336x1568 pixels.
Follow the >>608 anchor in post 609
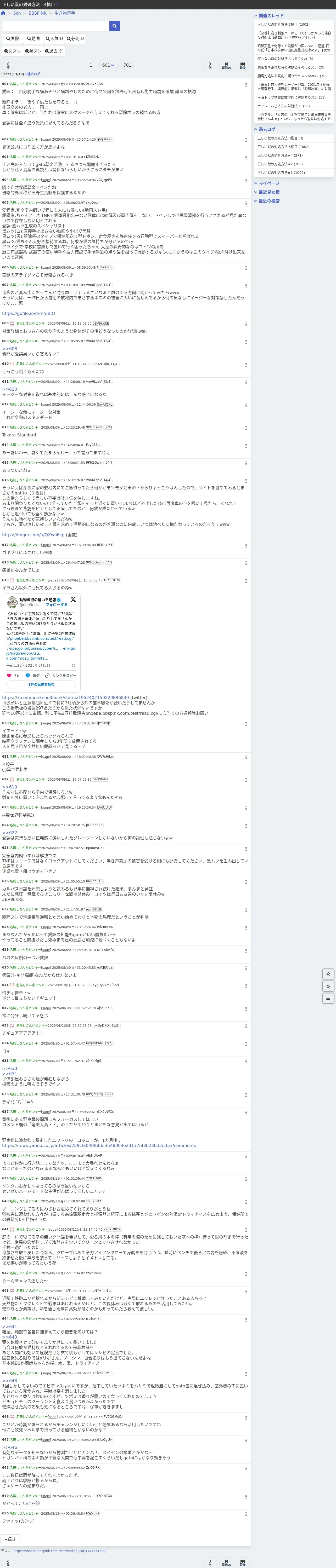9,349
